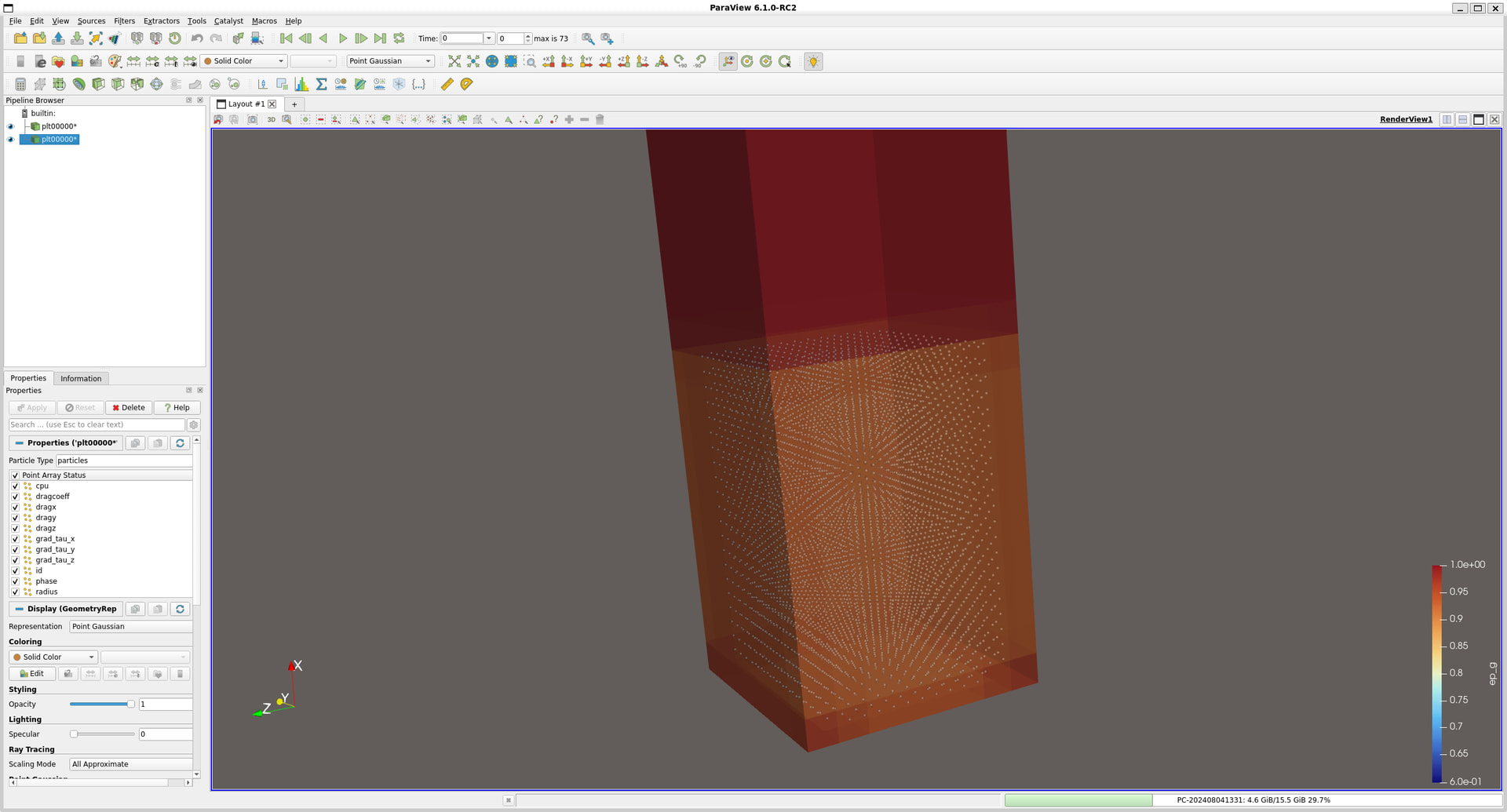Click the Capture Screenshot camera icon

[x=252, y=119]
